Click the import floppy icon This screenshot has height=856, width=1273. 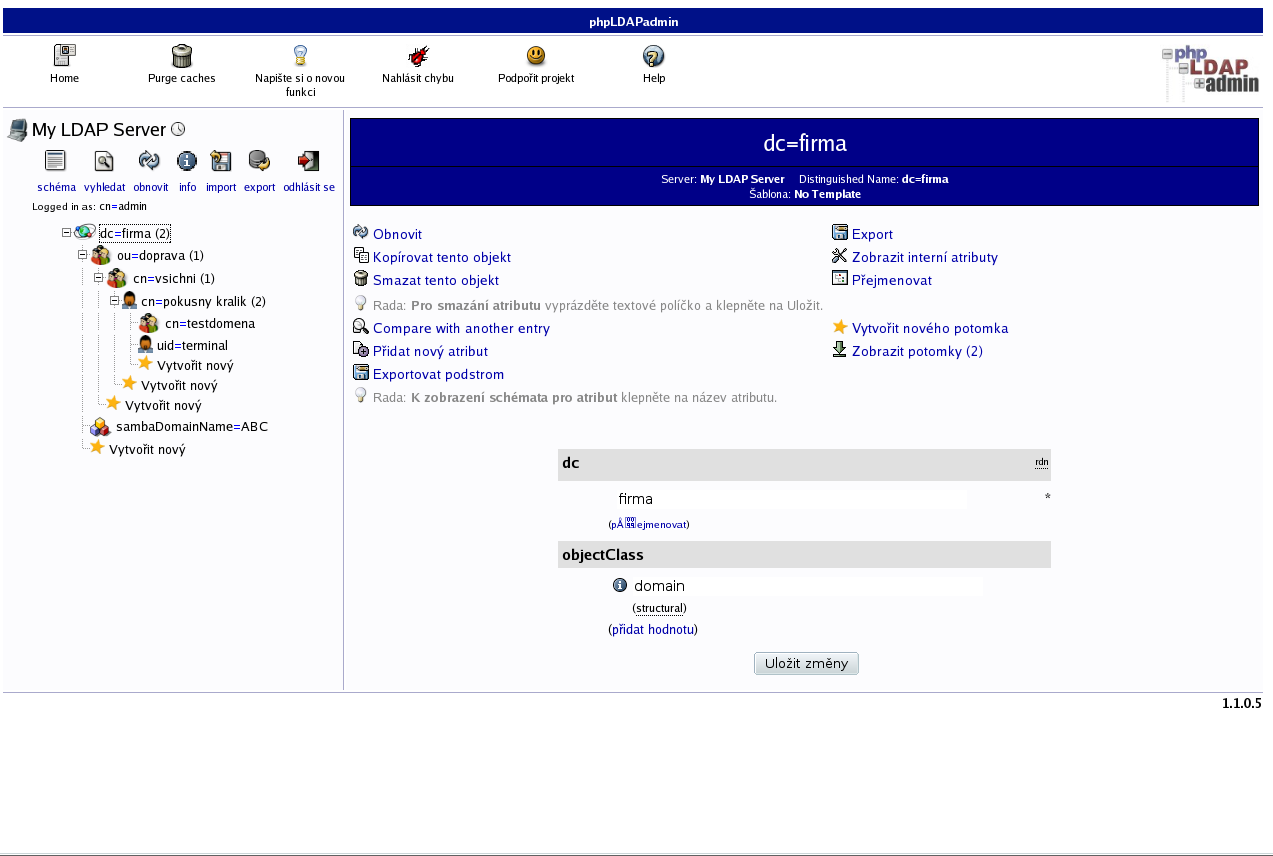[221, 161]
